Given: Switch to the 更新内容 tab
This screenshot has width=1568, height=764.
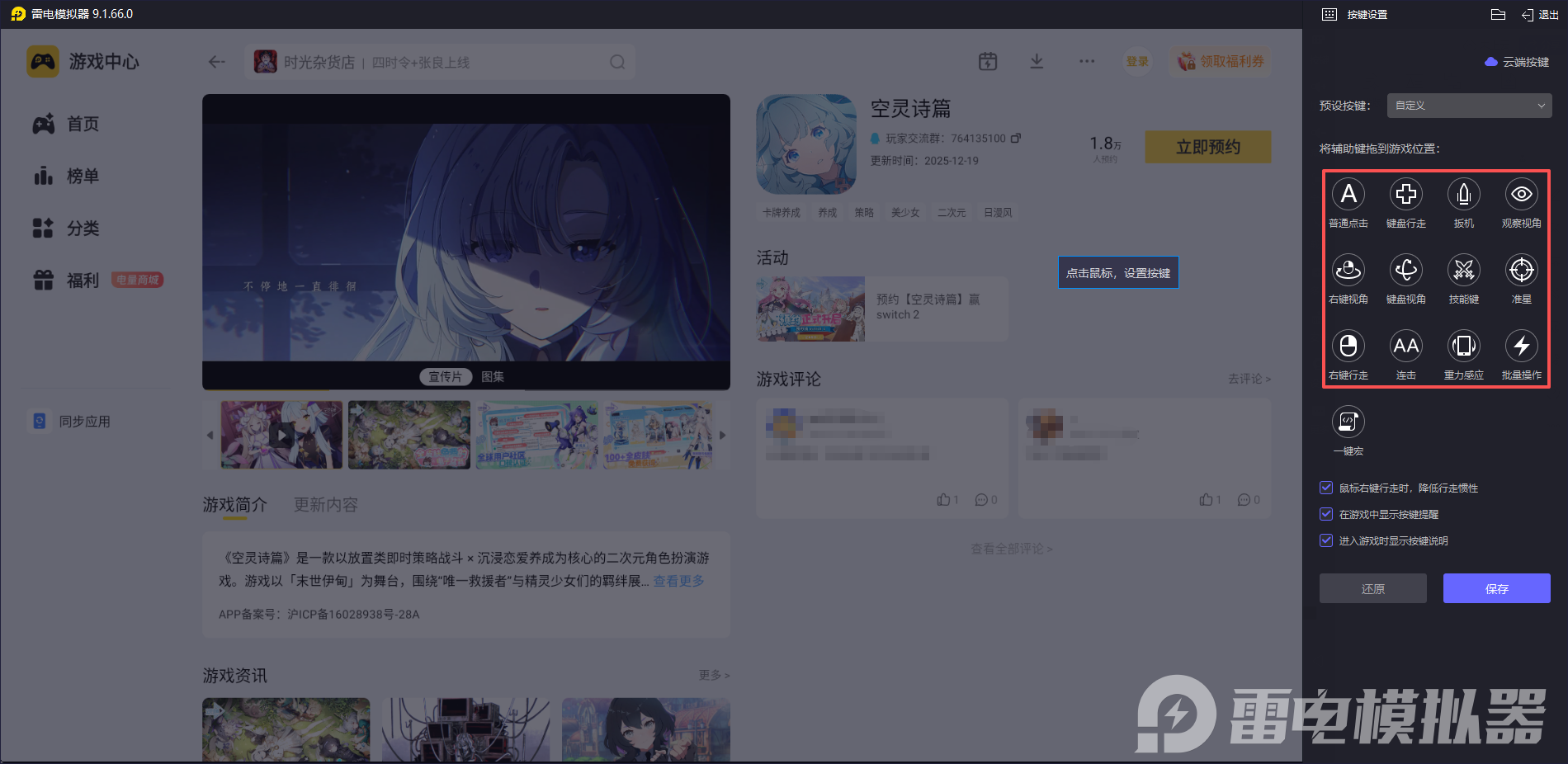Looking at the screenshot, I should pos(326,505).
